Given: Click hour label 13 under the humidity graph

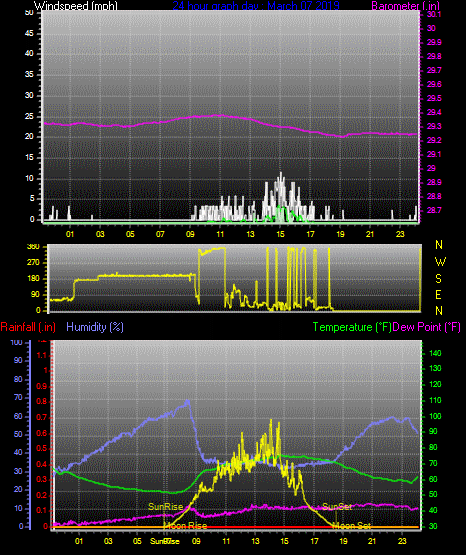Looking at the screenshot, I should click(255, 541).
